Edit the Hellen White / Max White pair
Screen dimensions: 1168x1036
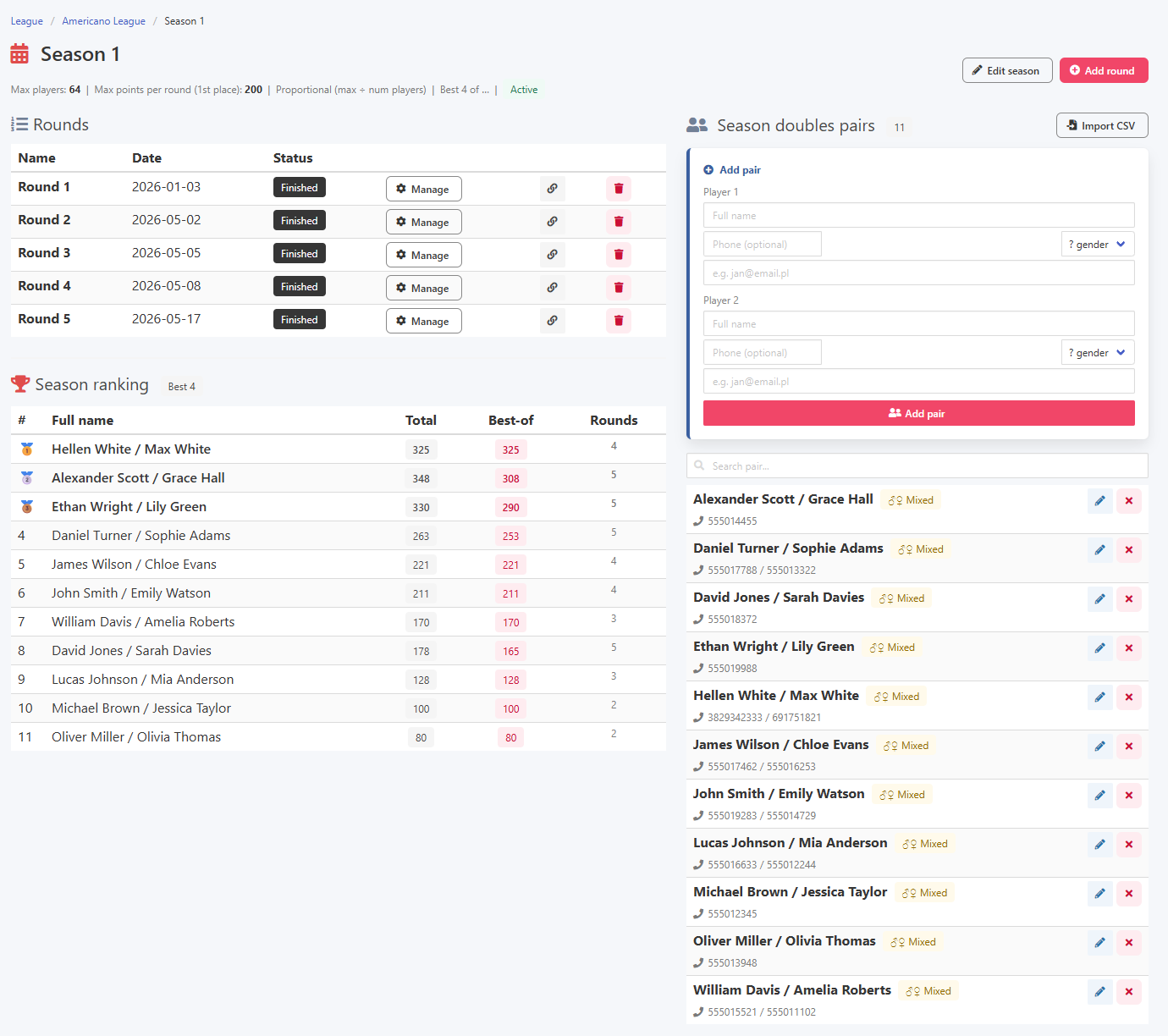pyautogui.click(x=1099, y=697)
